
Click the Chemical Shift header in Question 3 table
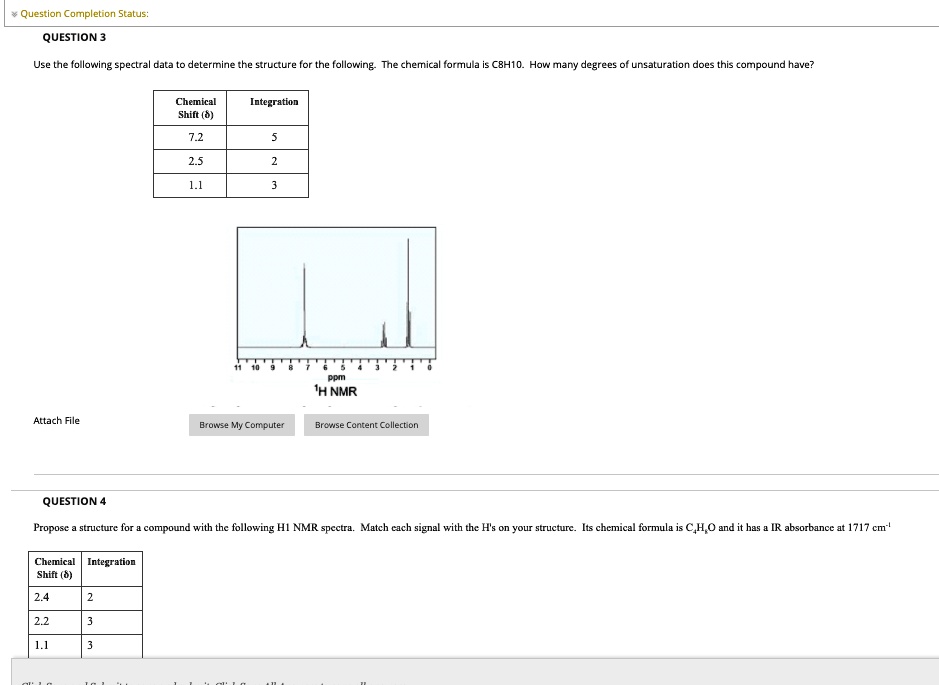point(195,108)
